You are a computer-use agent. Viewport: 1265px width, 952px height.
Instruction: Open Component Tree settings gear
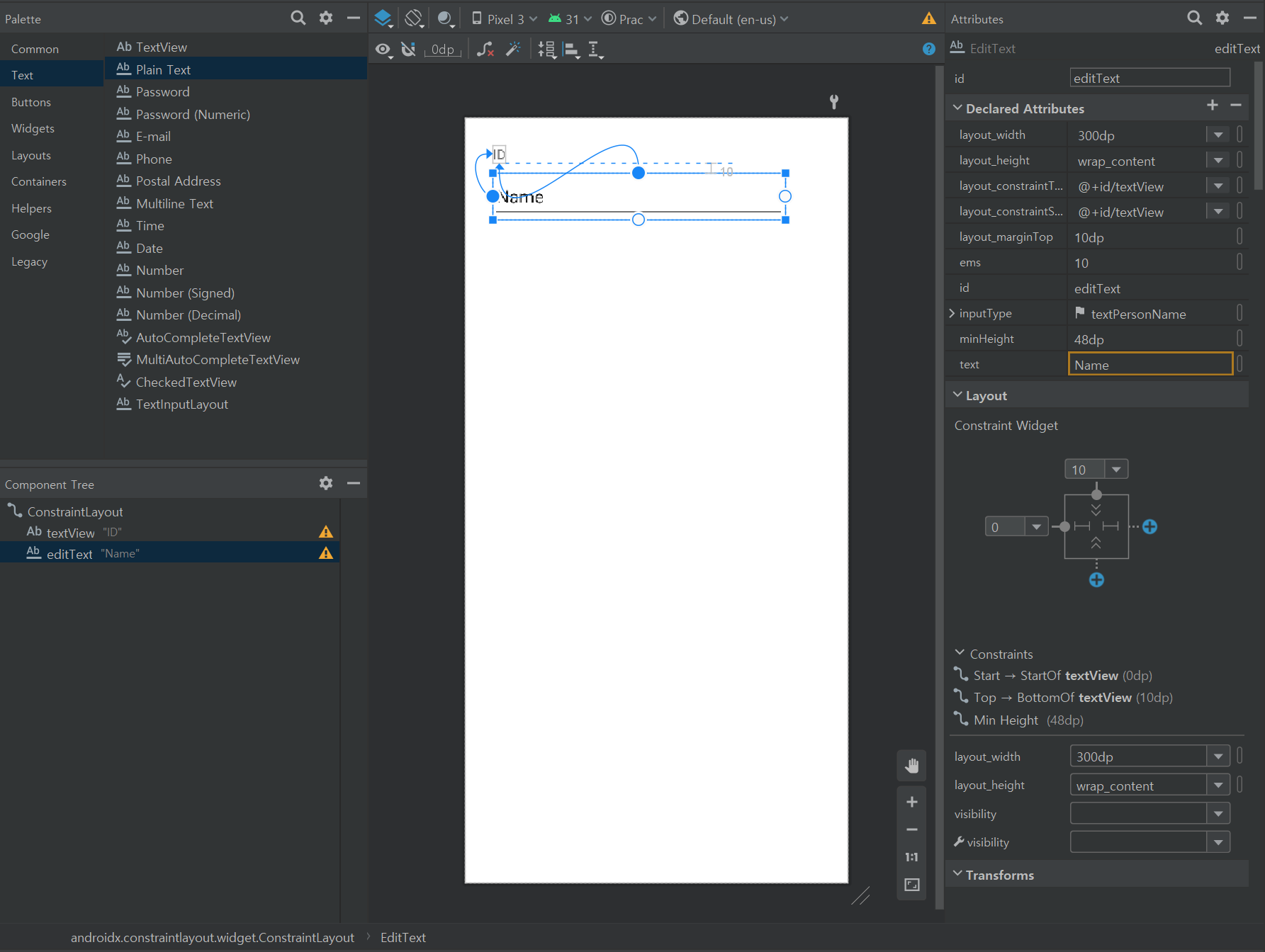click(x=326, y=483)
